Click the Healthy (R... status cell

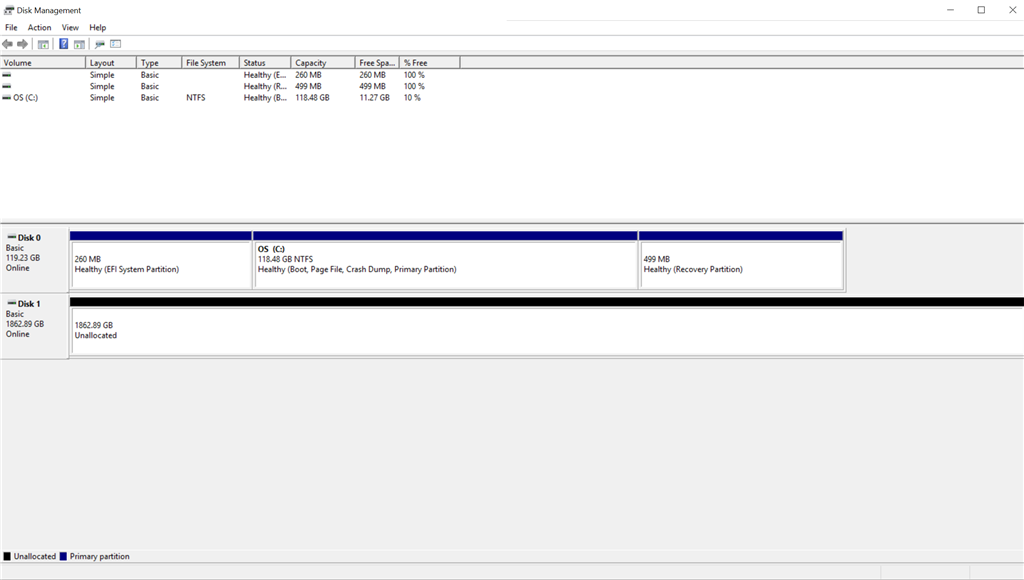[x=265, y=86]
